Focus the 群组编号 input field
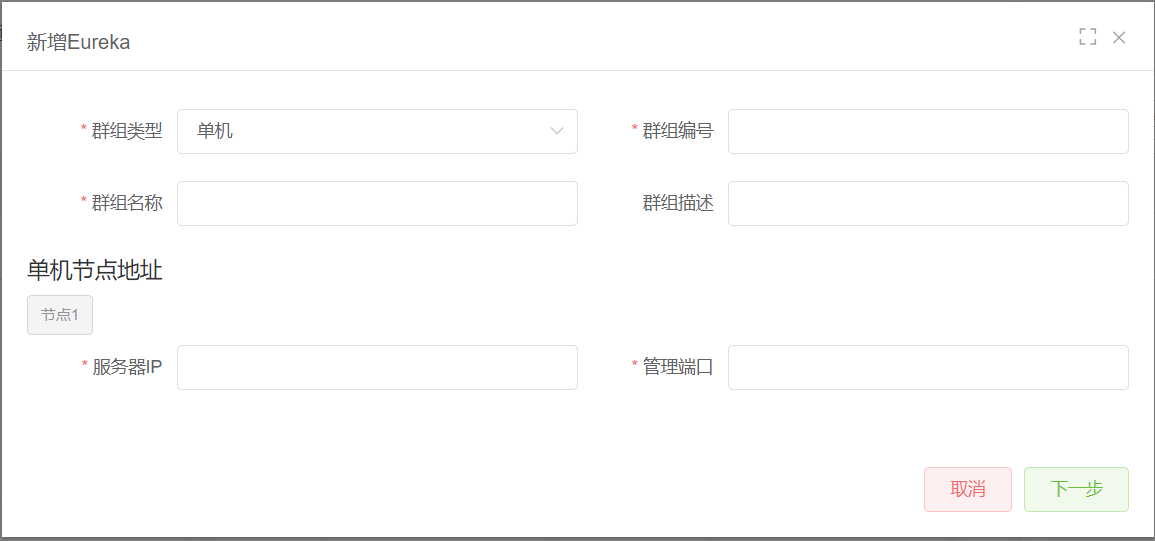The height and width of the screenshot is (541, 1155). pos(928,132)
